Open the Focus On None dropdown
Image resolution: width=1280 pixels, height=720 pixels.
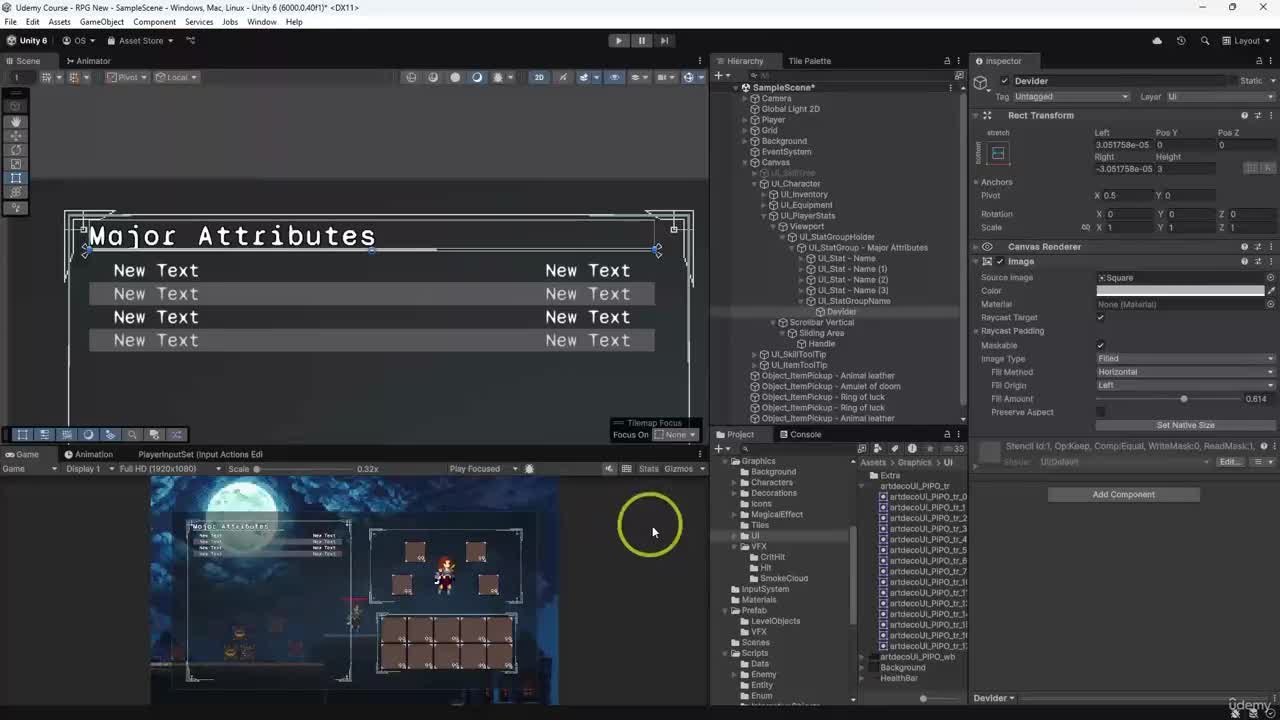tap(675, 435)
